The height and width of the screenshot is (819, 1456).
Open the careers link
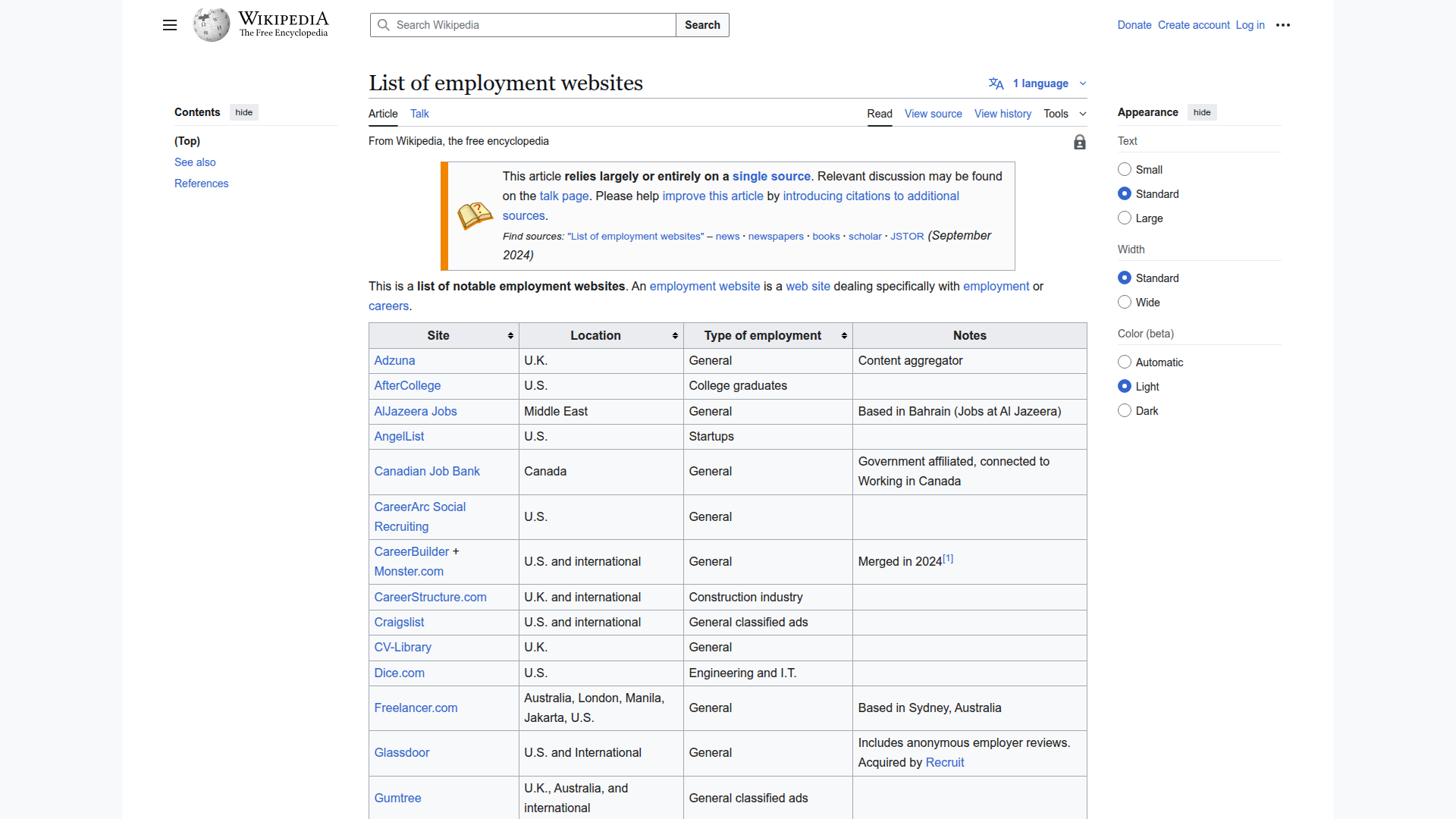pos(388,306)
